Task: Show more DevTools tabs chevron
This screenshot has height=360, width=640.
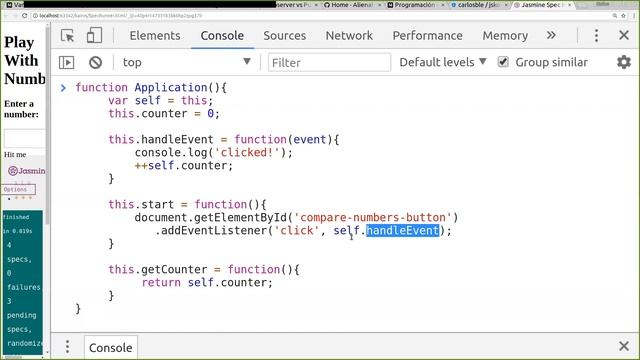Action: [x=551, y=35]
